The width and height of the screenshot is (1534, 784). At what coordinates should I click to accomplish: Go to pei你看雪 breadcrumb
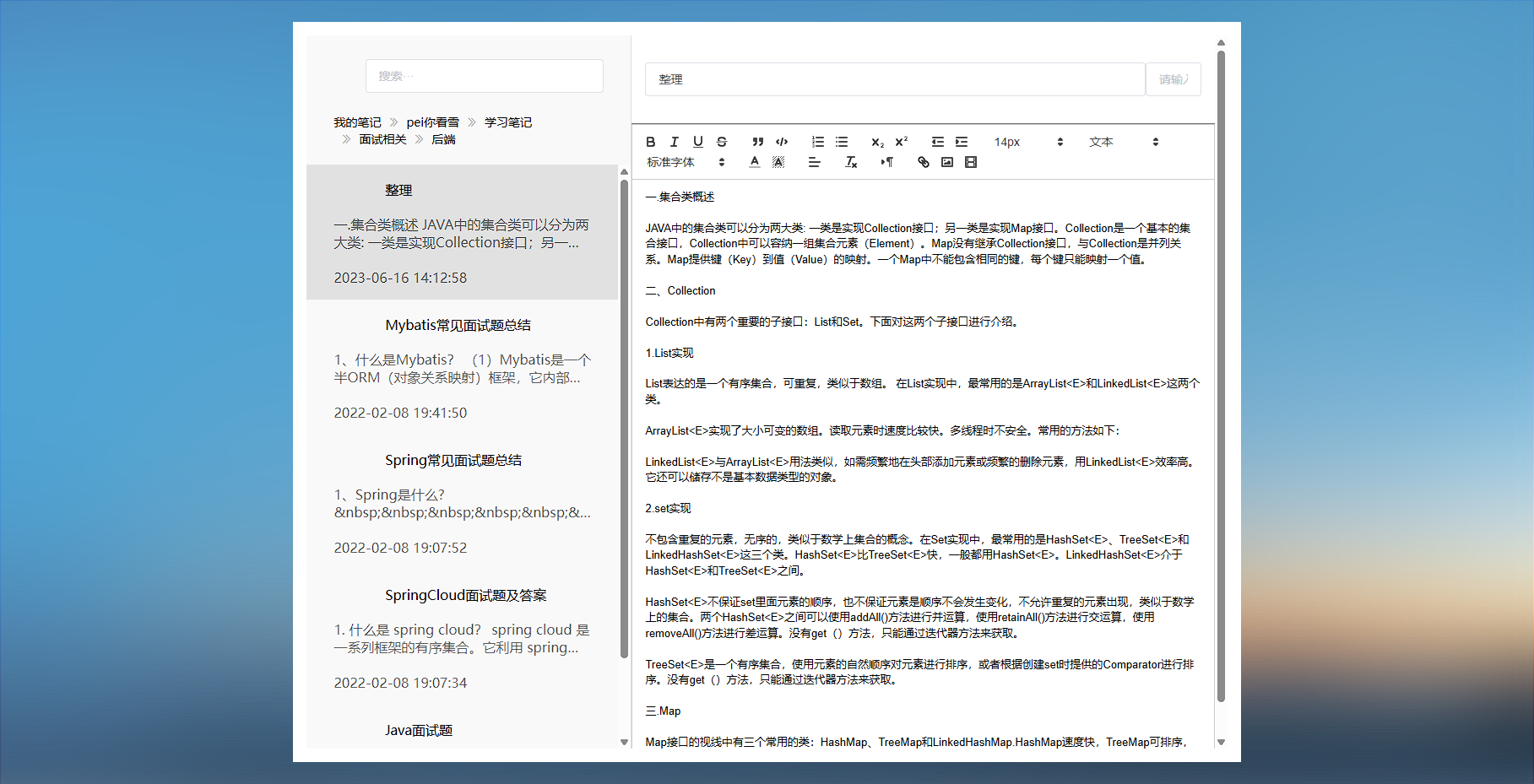pyautogui.click(x=433, y=122)
